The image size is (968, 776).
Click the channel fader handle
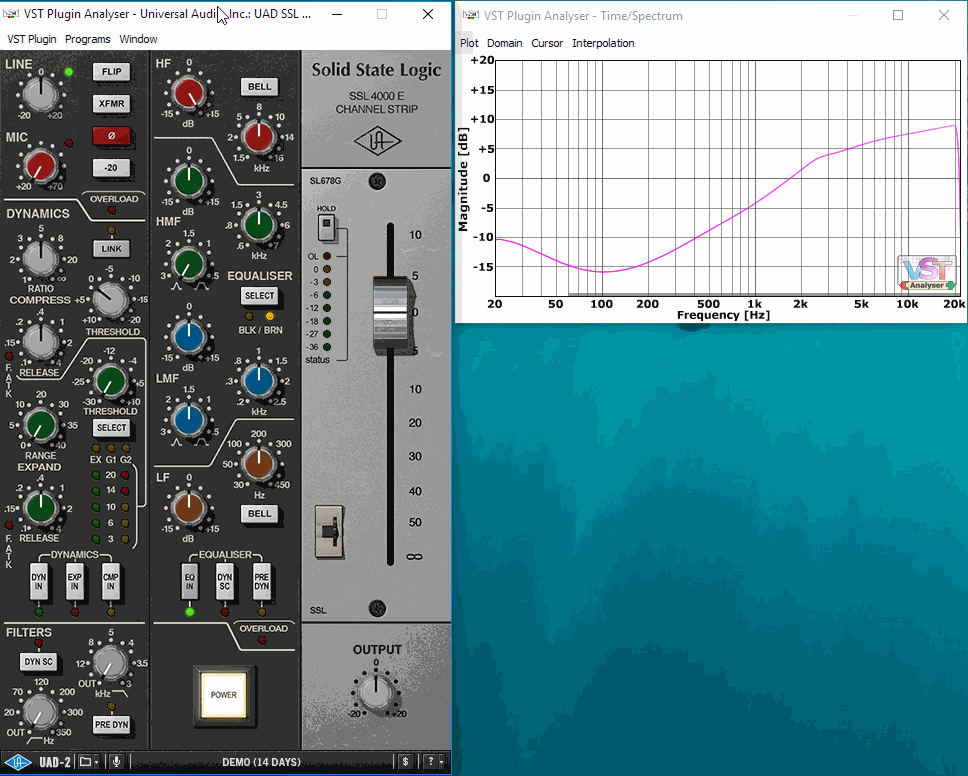390,314
